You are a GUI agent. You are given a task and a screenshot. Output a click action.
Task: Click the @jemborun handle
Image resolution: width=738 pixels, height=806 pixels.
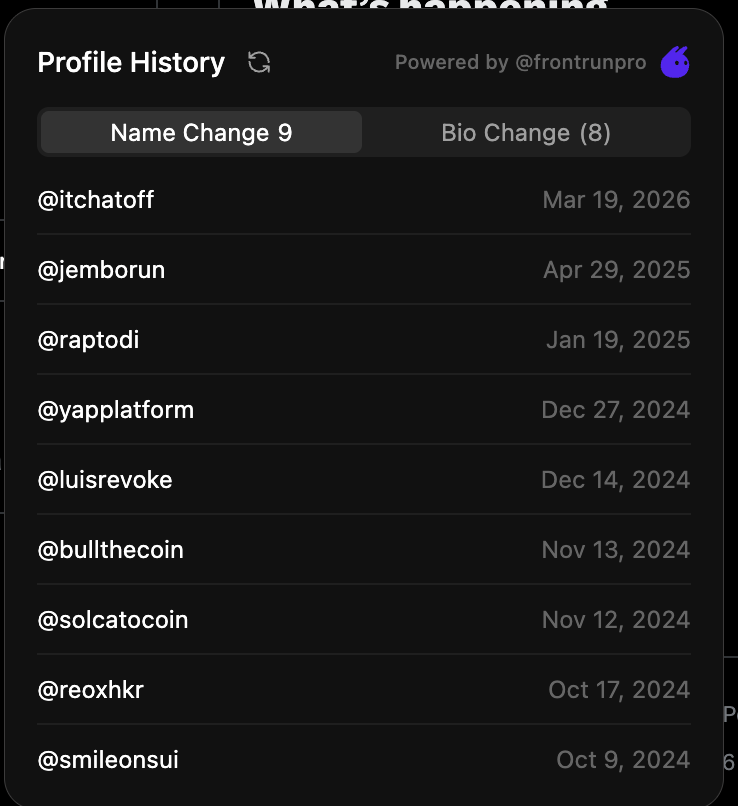tap(101, 270)
